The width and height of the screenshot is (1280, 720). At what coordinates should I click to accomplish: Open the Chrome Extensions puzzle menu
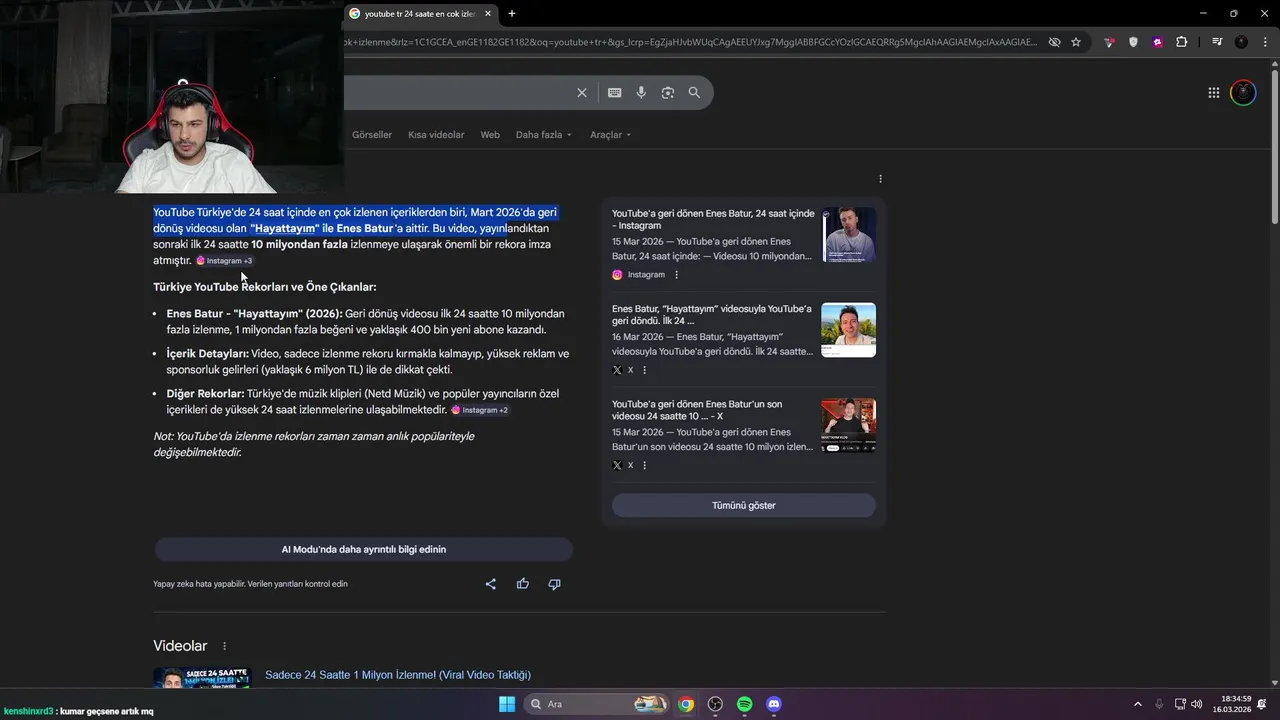pos(1182,42)
